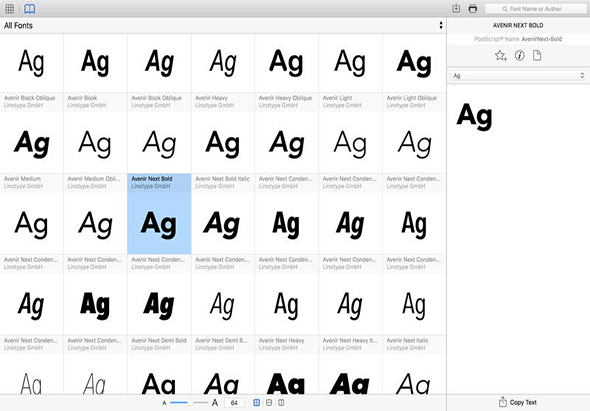Screen dimensions: 590x411
Task: Click the Avenir Next Demi Bold label
Action: (159, 340)
